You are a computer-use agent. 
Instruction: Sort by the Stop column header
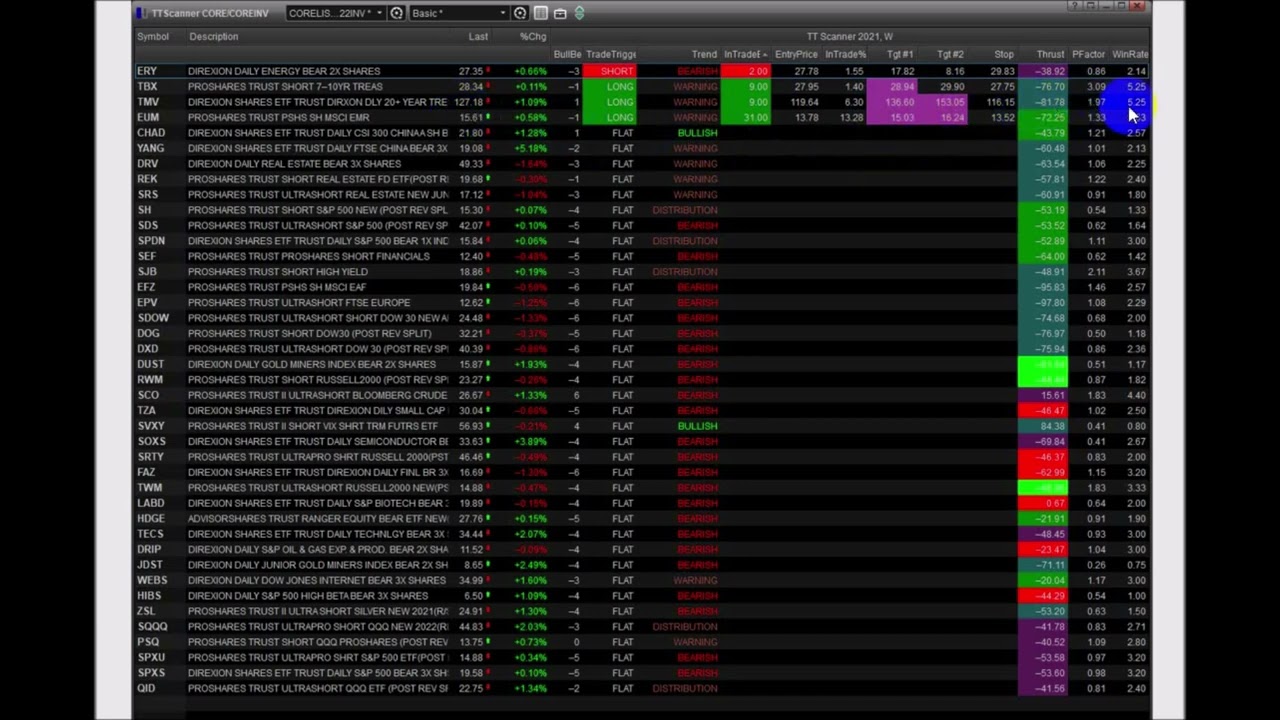pyautogui.click(x=1004, y=55)
